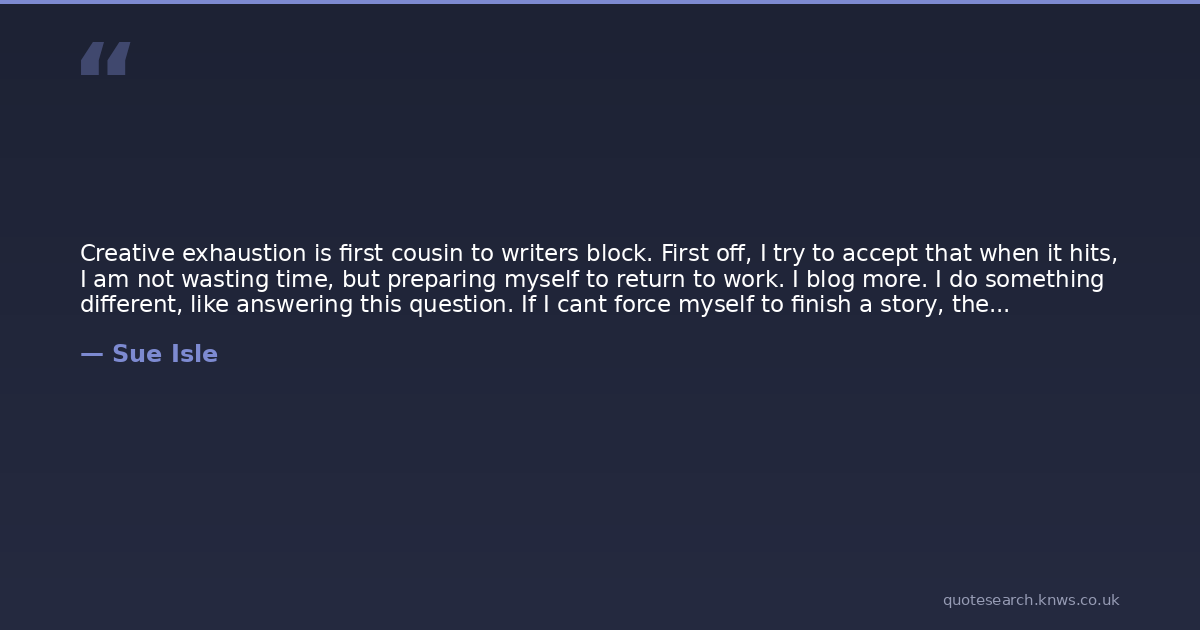Click the author name Sue Isle
Viewport: 1200px width, 630px height.
click(x=165, y=354)
